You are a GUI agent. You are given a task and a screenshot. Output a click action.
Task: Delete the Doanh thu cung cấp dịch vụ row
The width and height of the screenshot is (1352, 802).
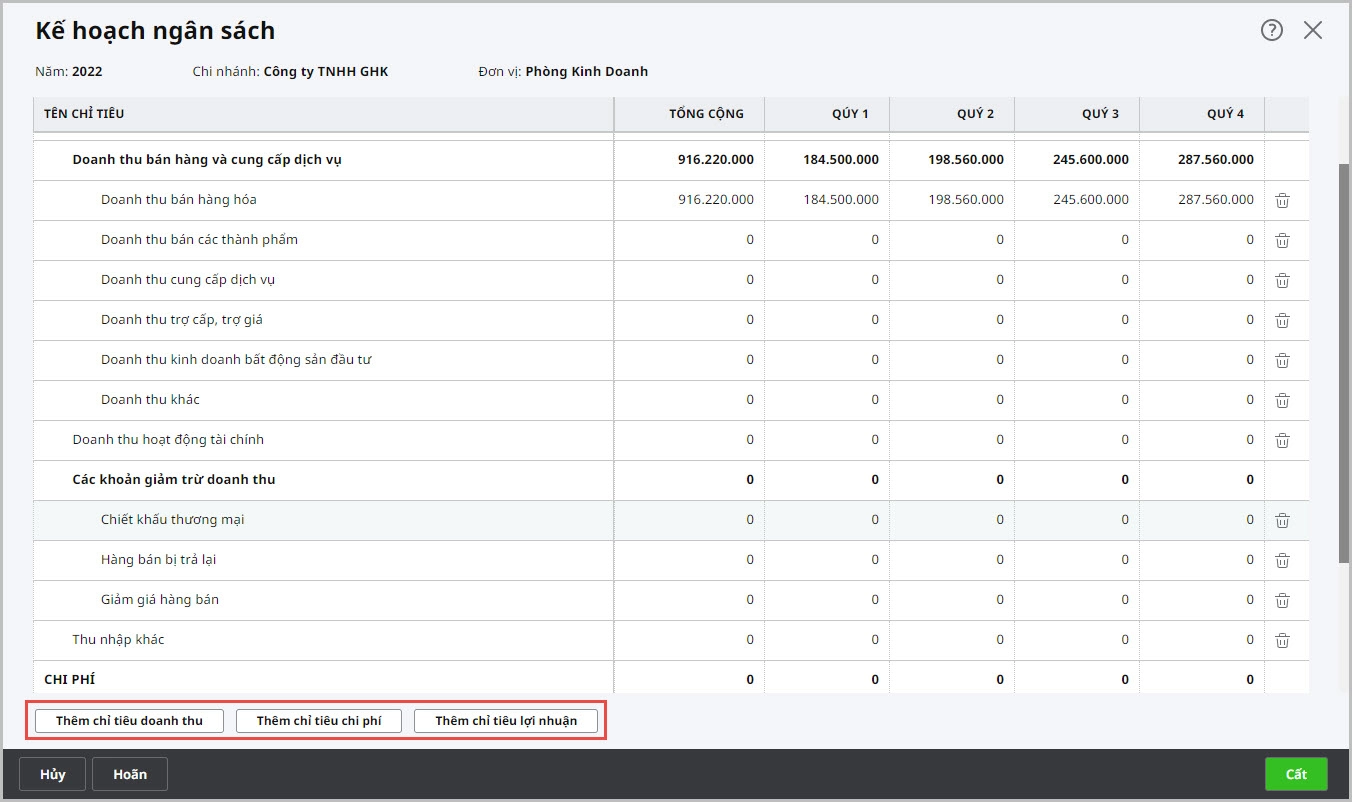[x=1282, y=280]
